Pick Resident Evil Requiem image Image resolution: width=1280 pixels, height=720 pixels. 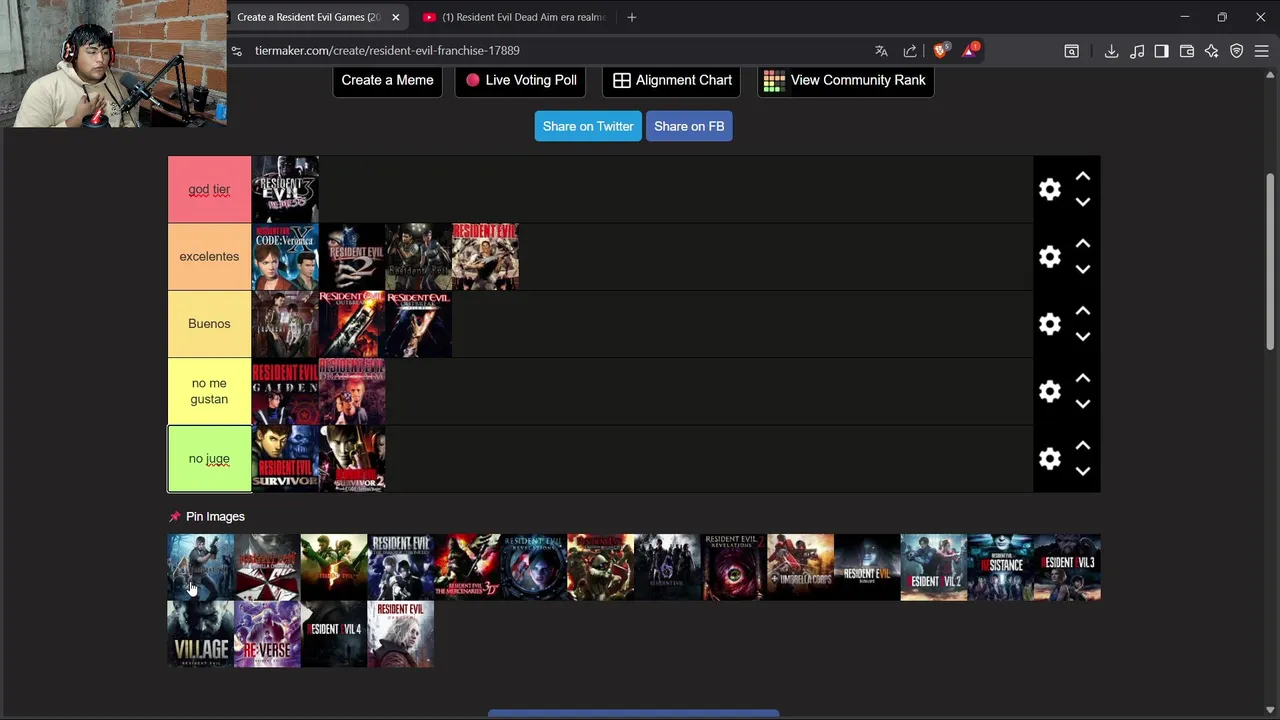[x=400, y=634]
